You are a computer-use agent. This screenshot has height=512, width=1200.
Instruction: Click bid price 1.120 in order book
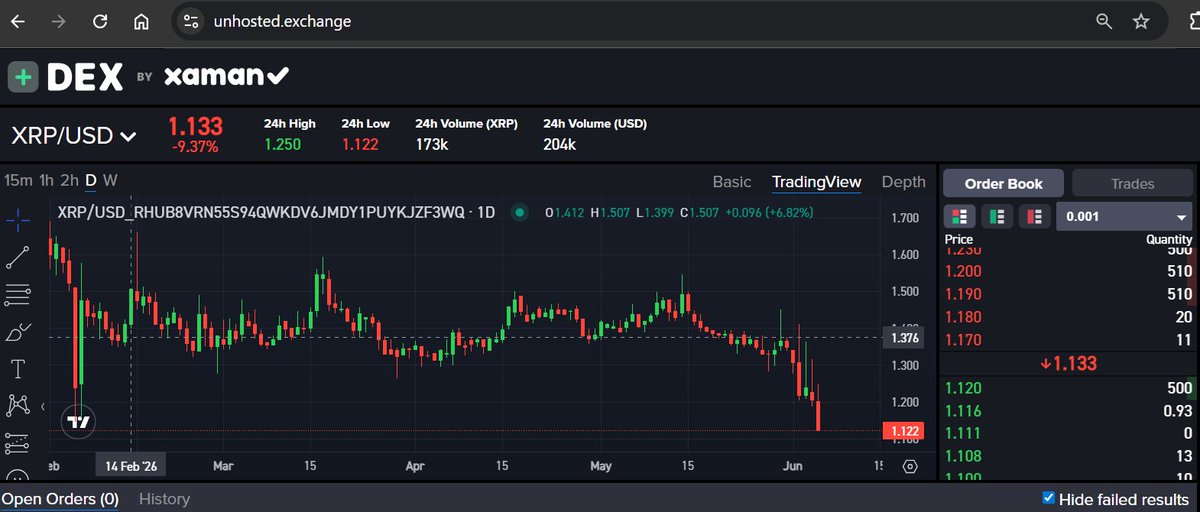pyautogui.click(x=964, y=388)
